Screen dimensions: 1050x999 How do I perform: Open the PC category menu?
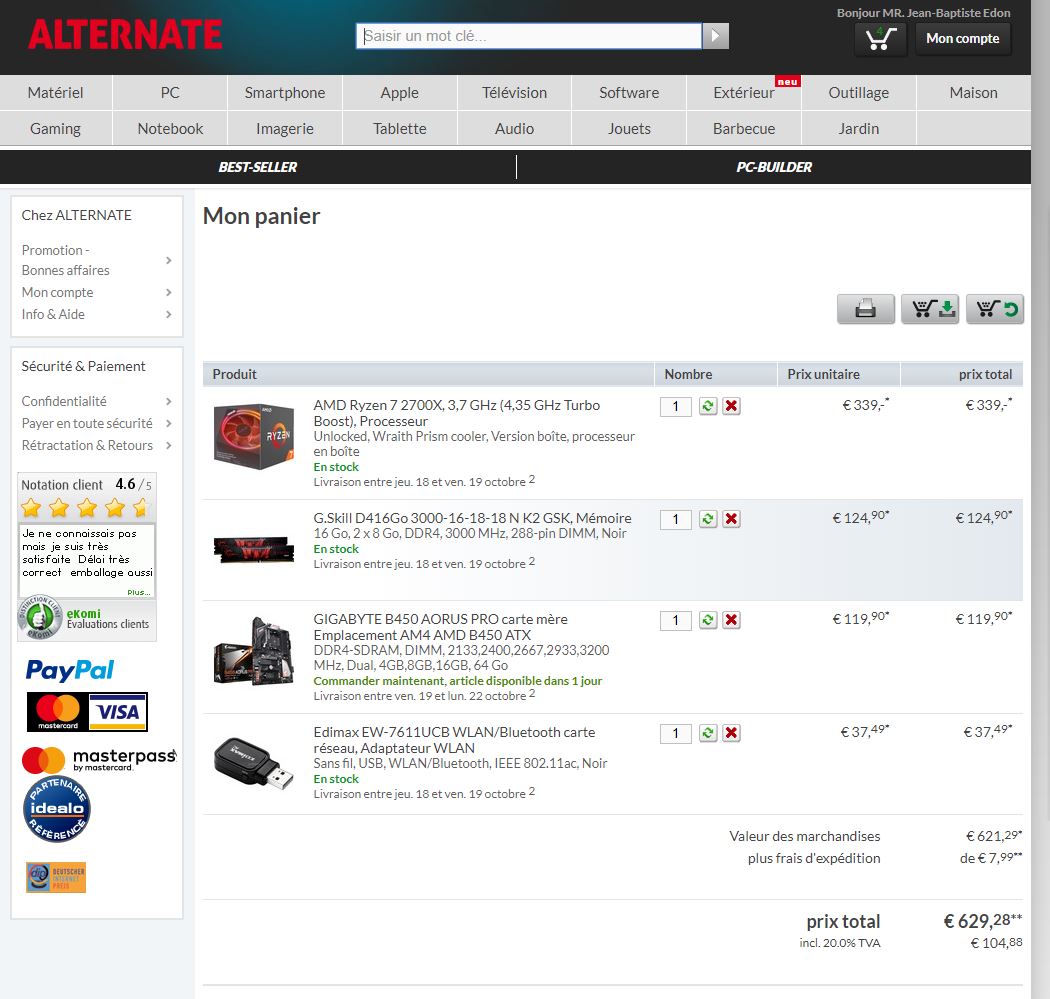click(170, 93)
